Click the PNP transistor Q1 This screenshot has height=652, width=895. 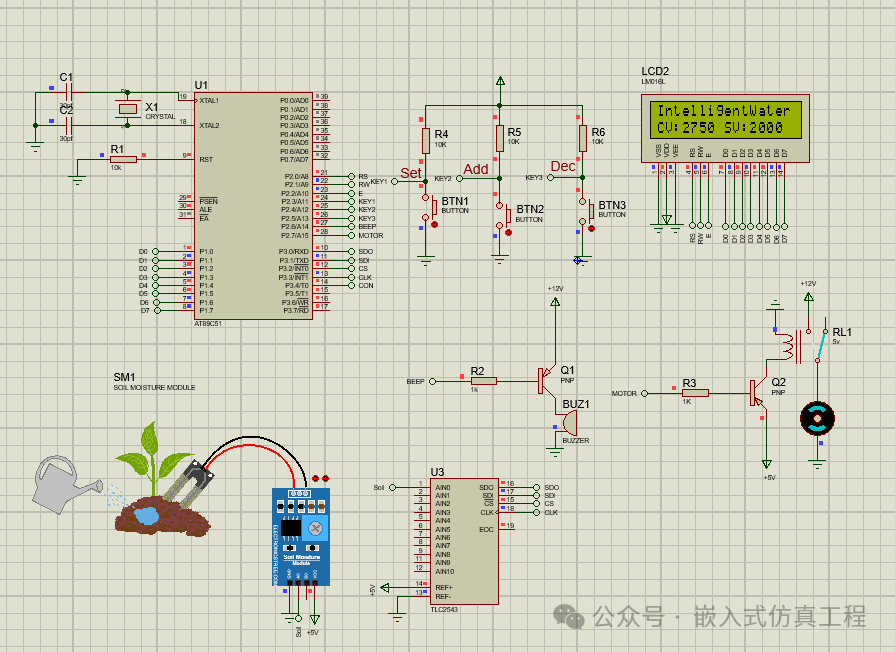[545, 380]
